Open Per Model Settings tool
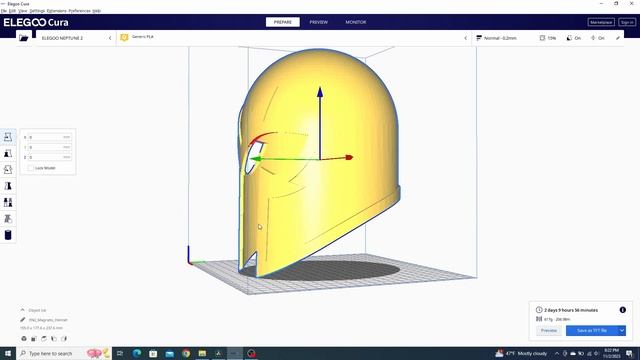 point(8,202)
